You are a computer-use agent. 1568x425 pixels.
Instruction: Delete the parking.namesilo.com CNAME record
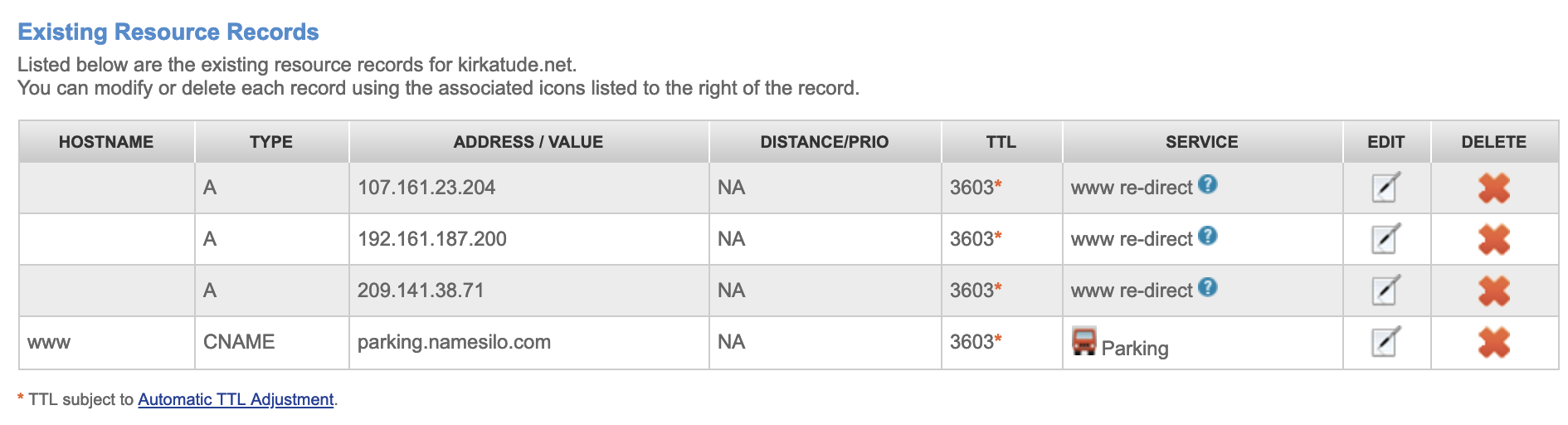point(1493,343)
